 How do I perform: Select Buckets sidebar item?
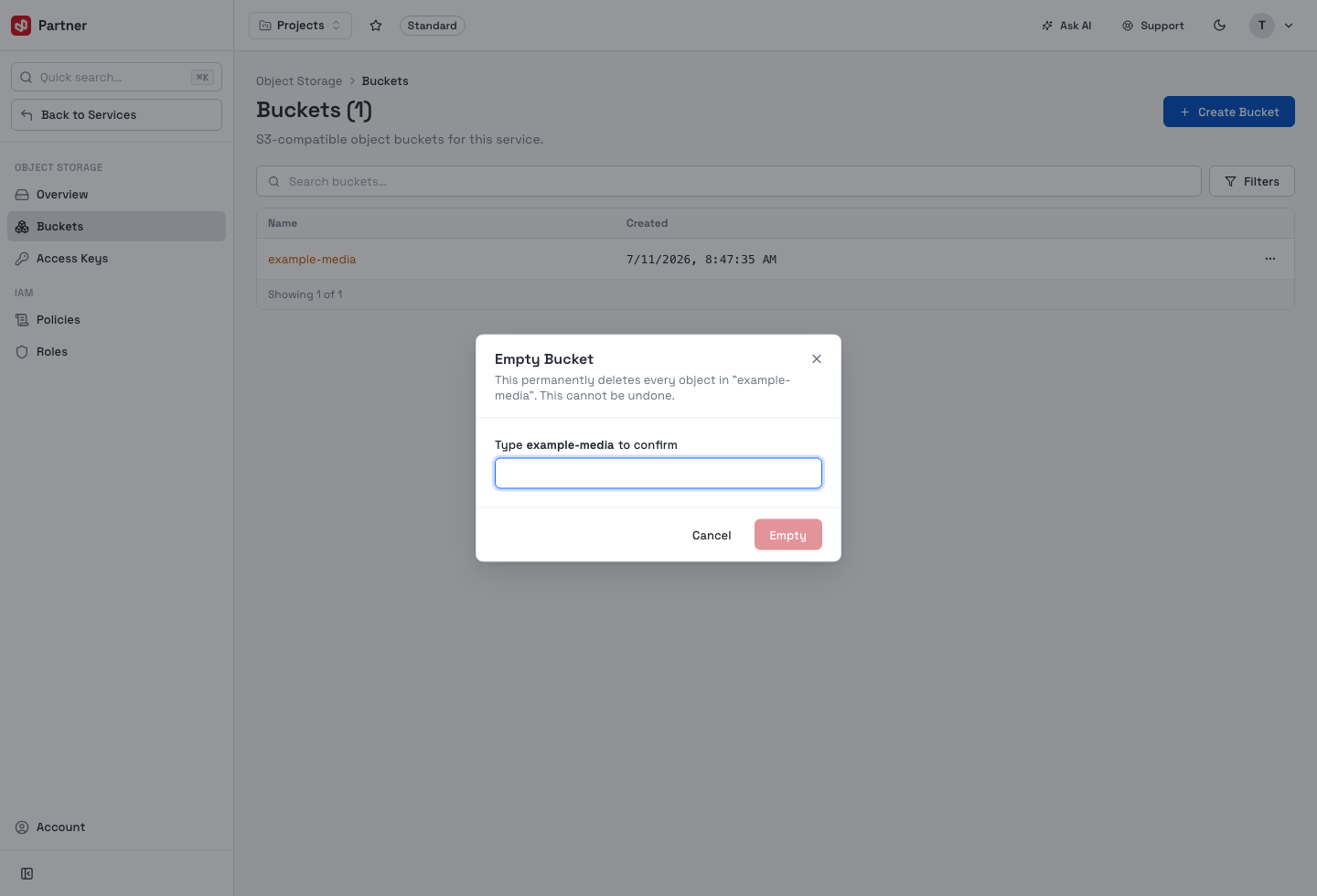click(x=116, y=227)
